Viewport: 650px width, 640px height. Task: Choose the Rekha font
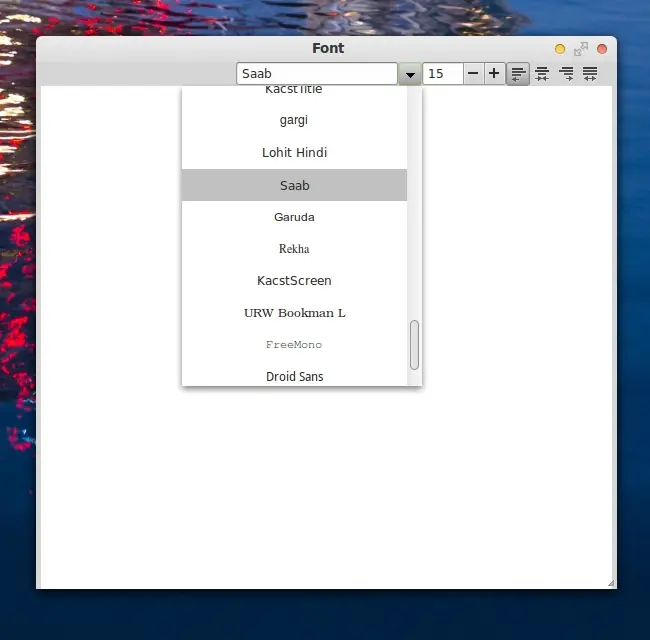(x=294, y=249)
